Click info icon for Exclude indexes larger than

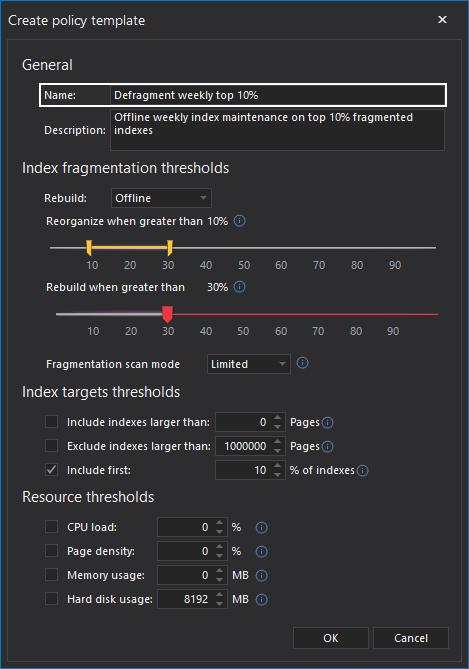(x=328, y=446)
